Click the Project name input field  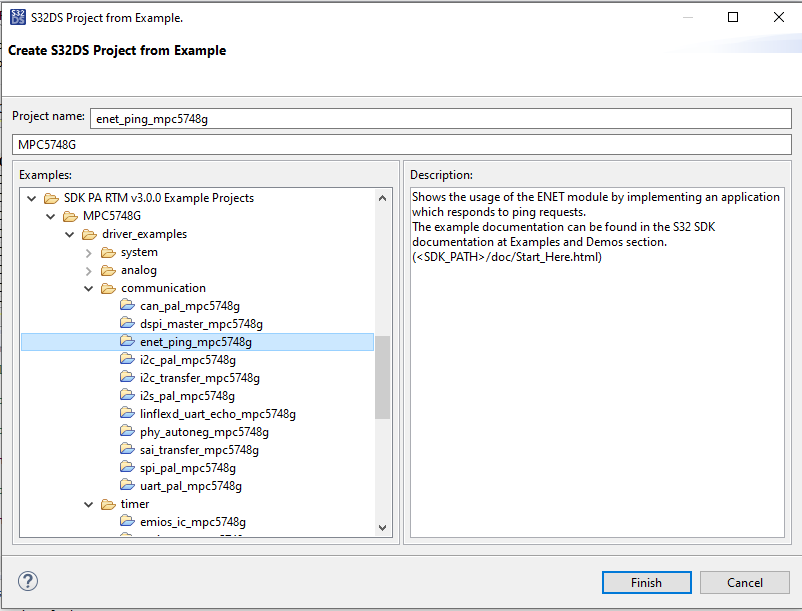point(441,119)
